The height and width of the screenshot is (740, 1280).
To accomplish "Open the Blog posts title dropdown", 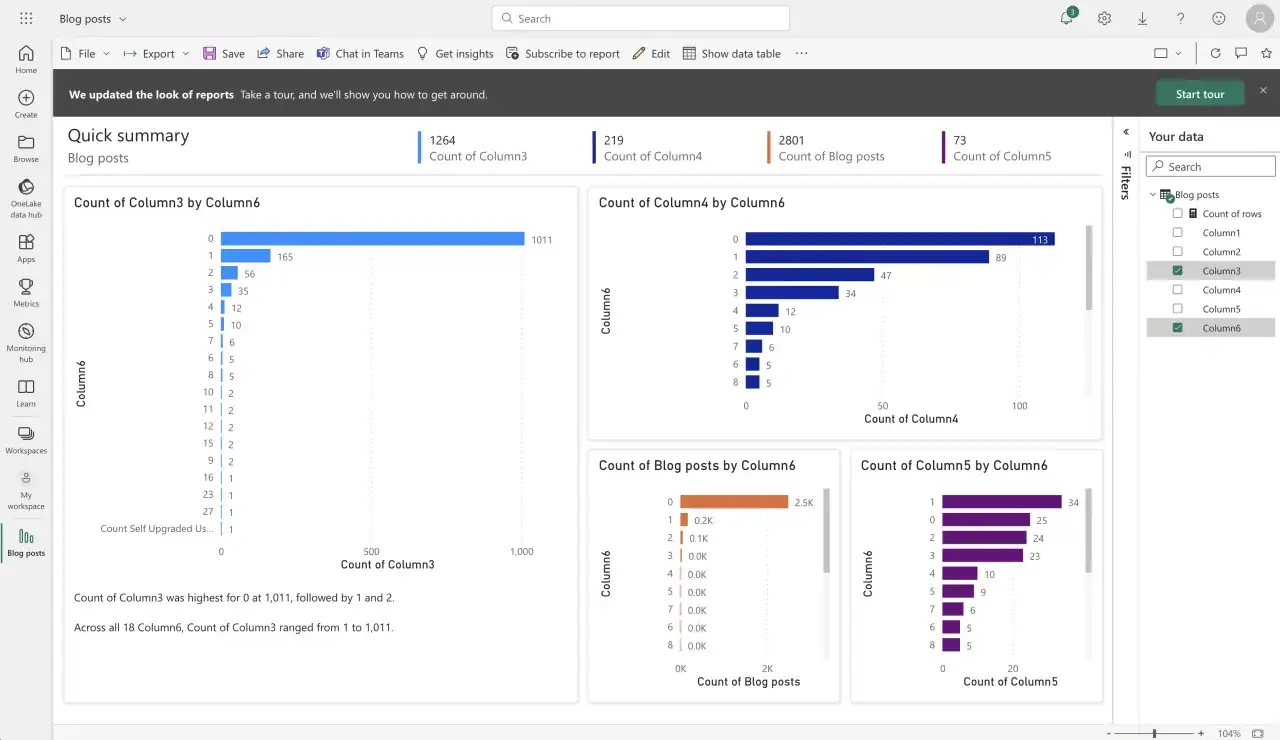I will click(93, 19).
